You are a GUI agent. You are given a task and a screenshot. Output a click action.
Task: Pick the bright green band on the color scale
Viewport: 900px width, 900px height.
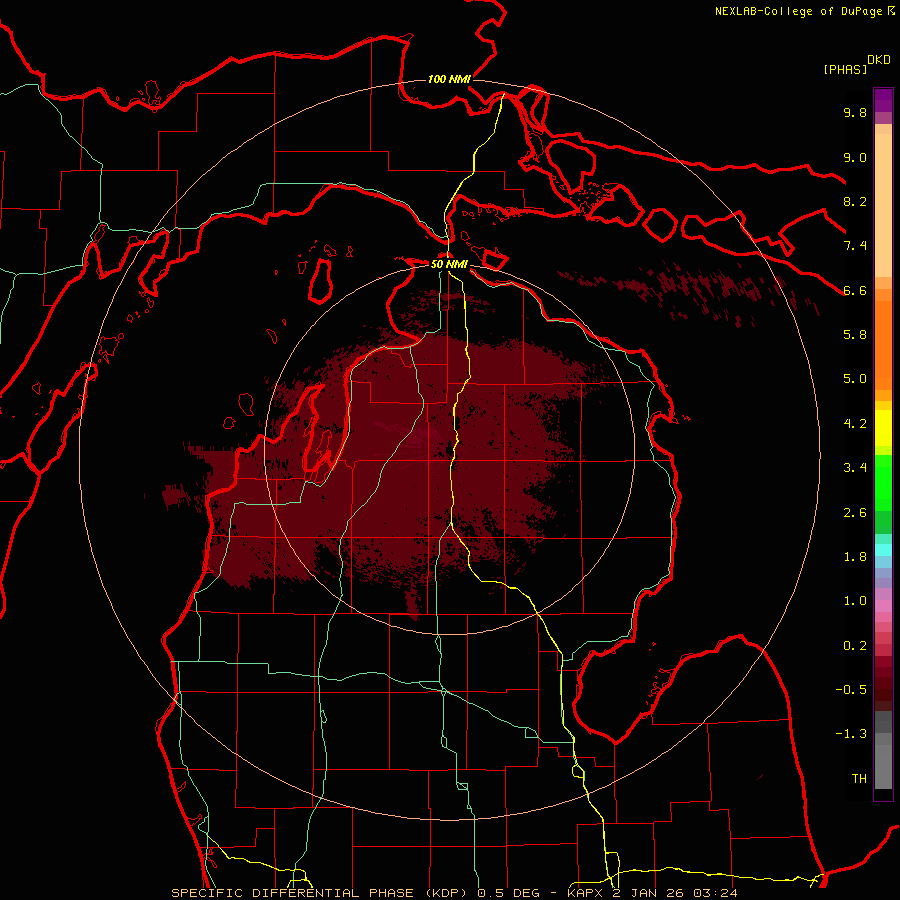(x=883, y=483)
